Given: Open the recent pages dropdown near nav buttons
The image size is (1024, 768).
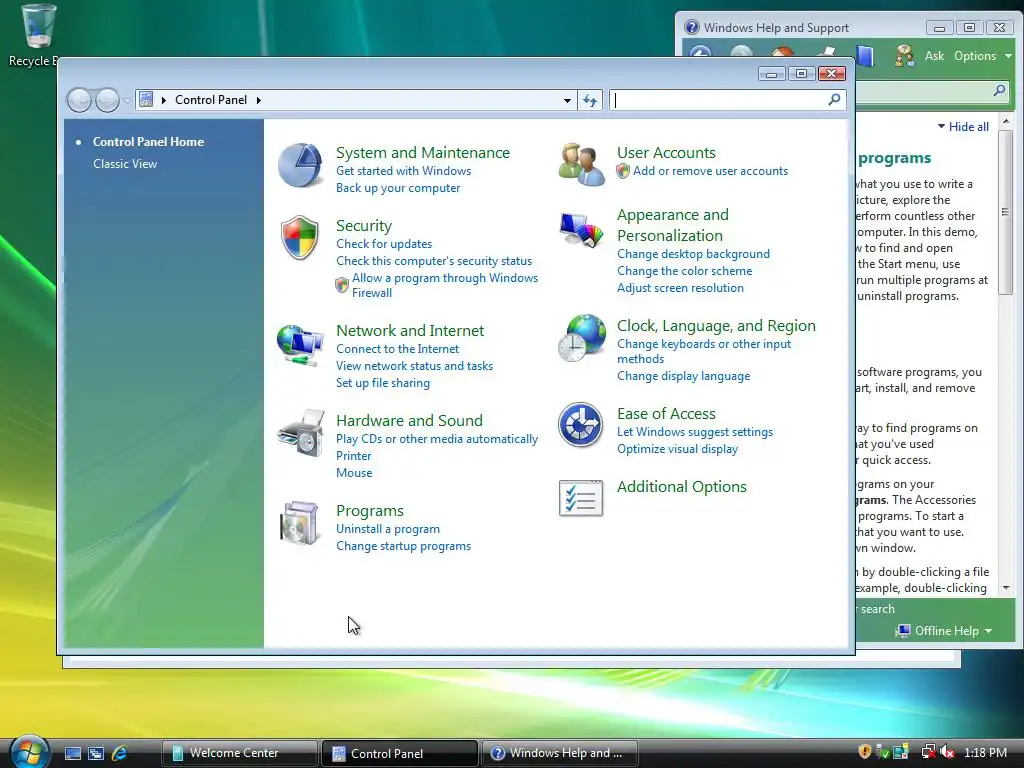Looking at the screenshot, I should pyautogui.click(x=127, y=101).
